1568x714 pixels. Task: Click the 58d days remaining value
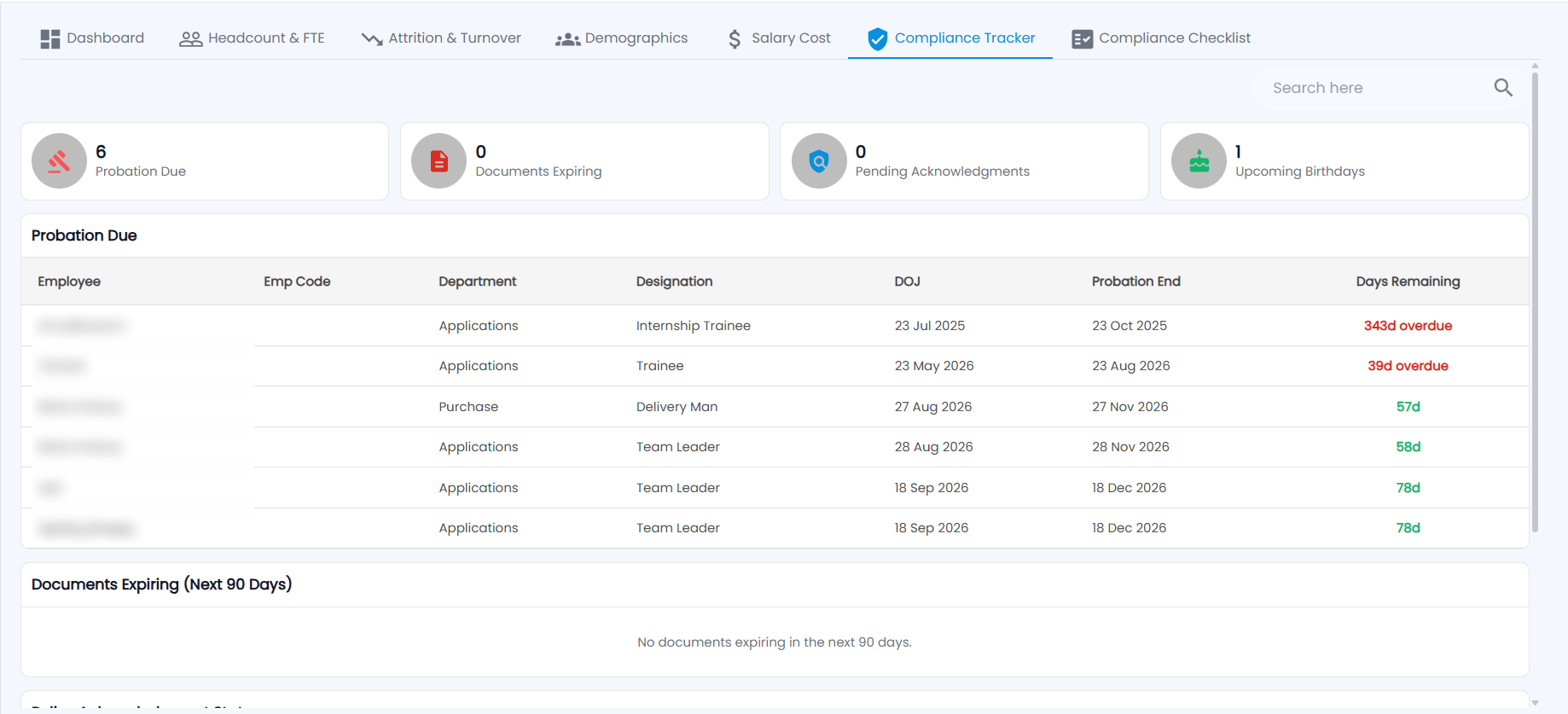pos(1408,447)
